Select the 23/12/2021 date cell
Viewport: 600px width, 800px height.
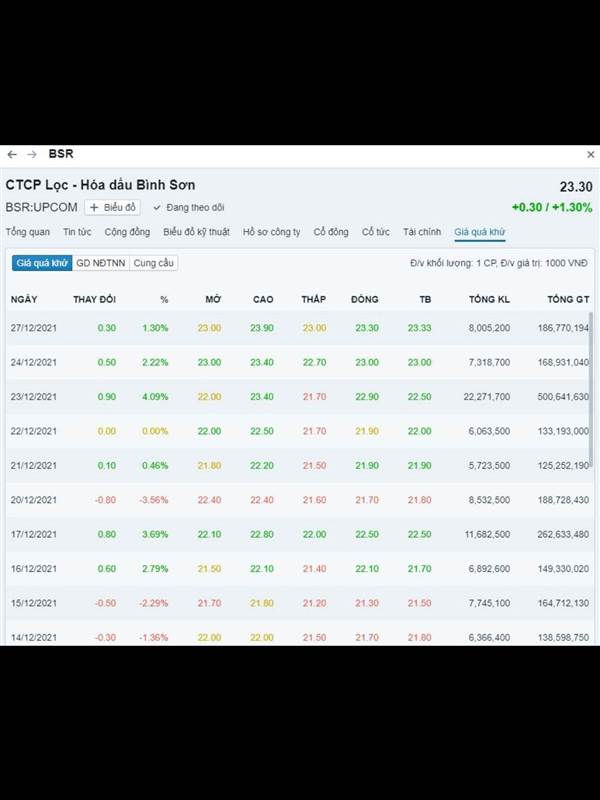click(x=34, y=397)
